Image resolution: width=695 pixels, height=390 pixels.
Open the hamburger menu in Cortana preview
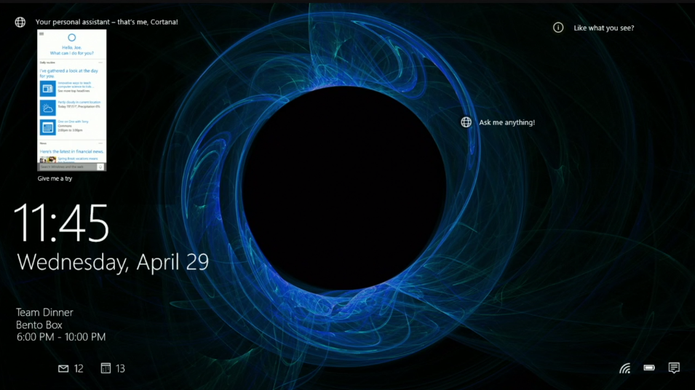click(x=42, y=34)
